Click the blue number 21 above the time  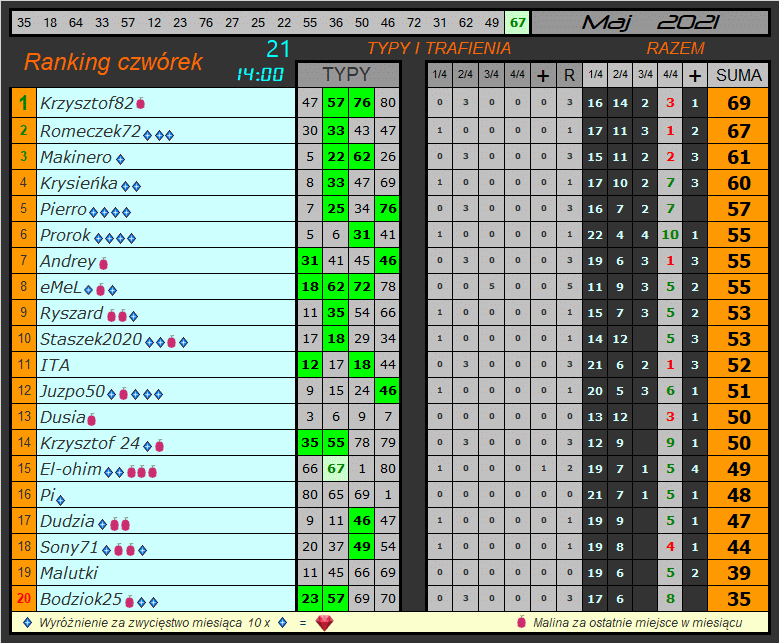(x=278, y=49)
